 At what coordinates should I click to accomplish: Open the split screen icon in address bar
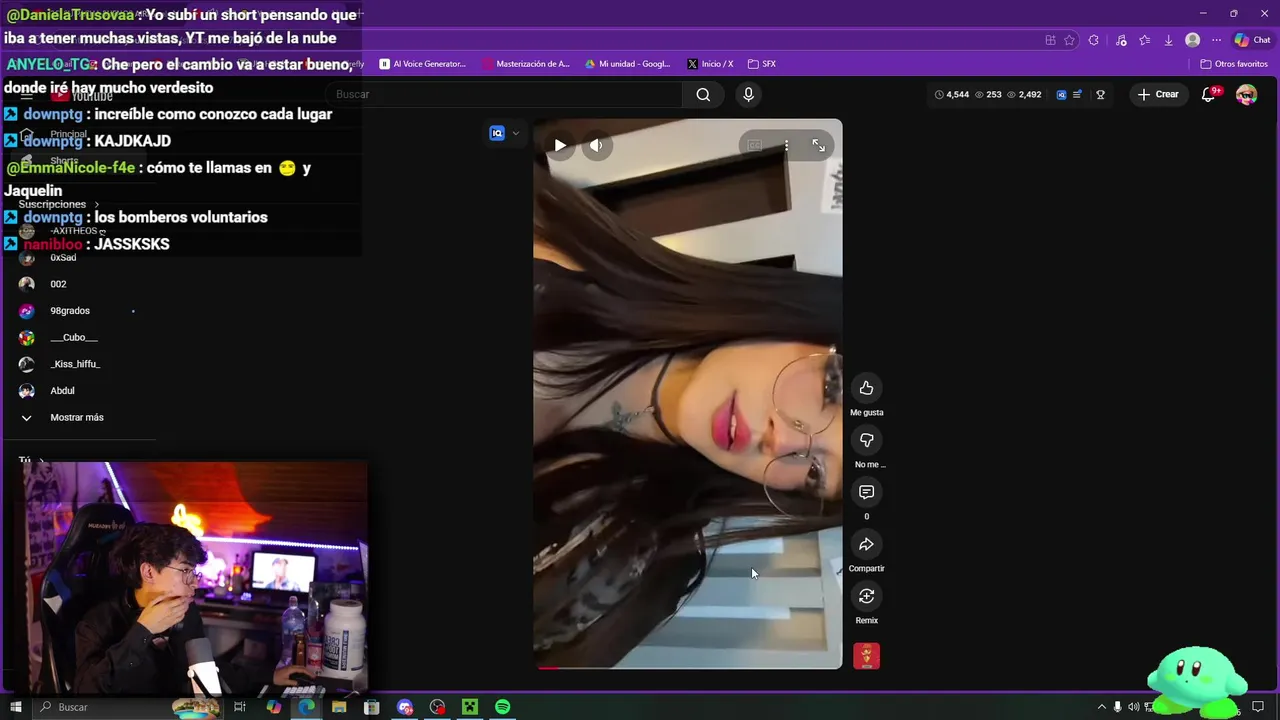pos(1050,40)
